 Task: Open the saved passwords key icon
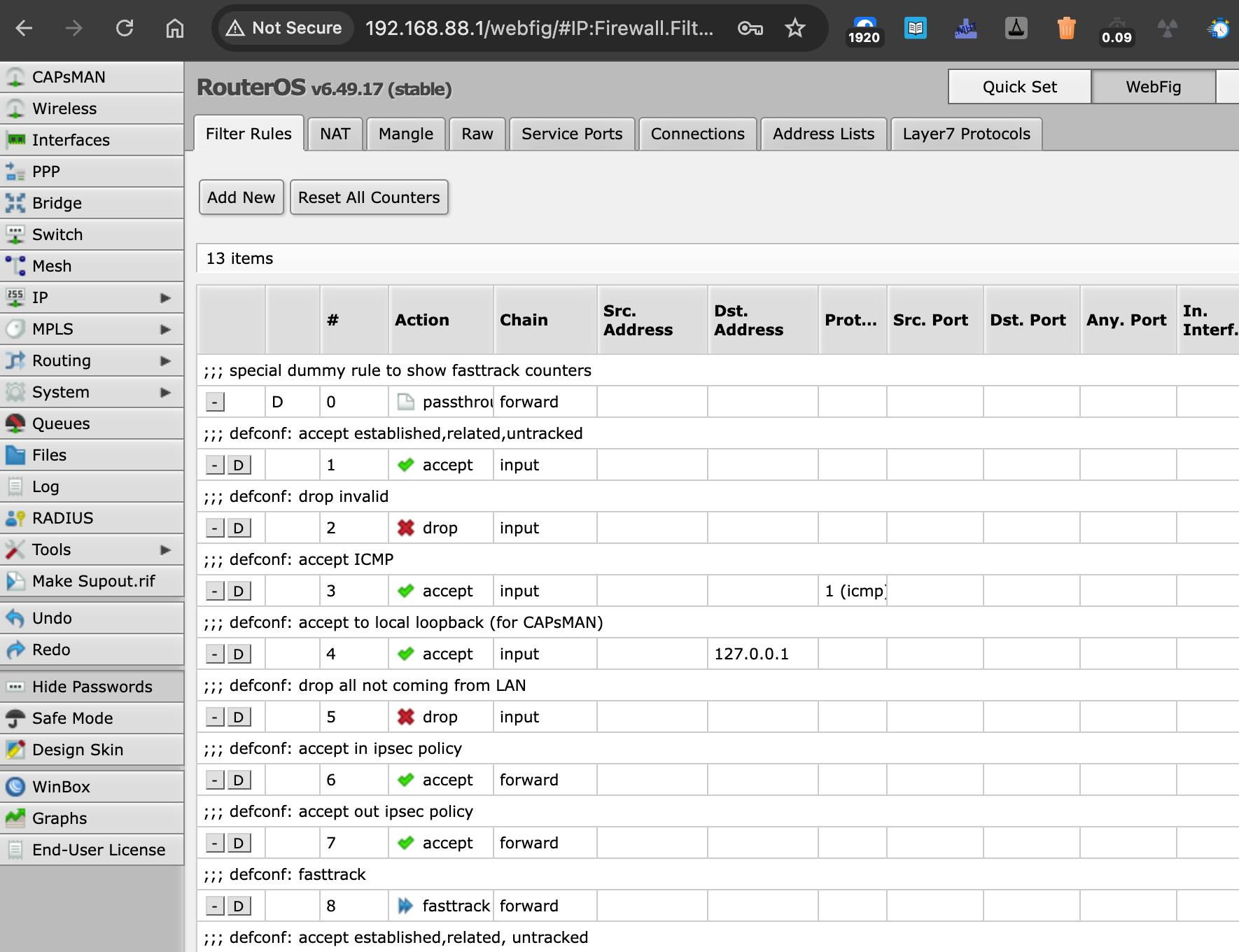(x=750, y=28)
